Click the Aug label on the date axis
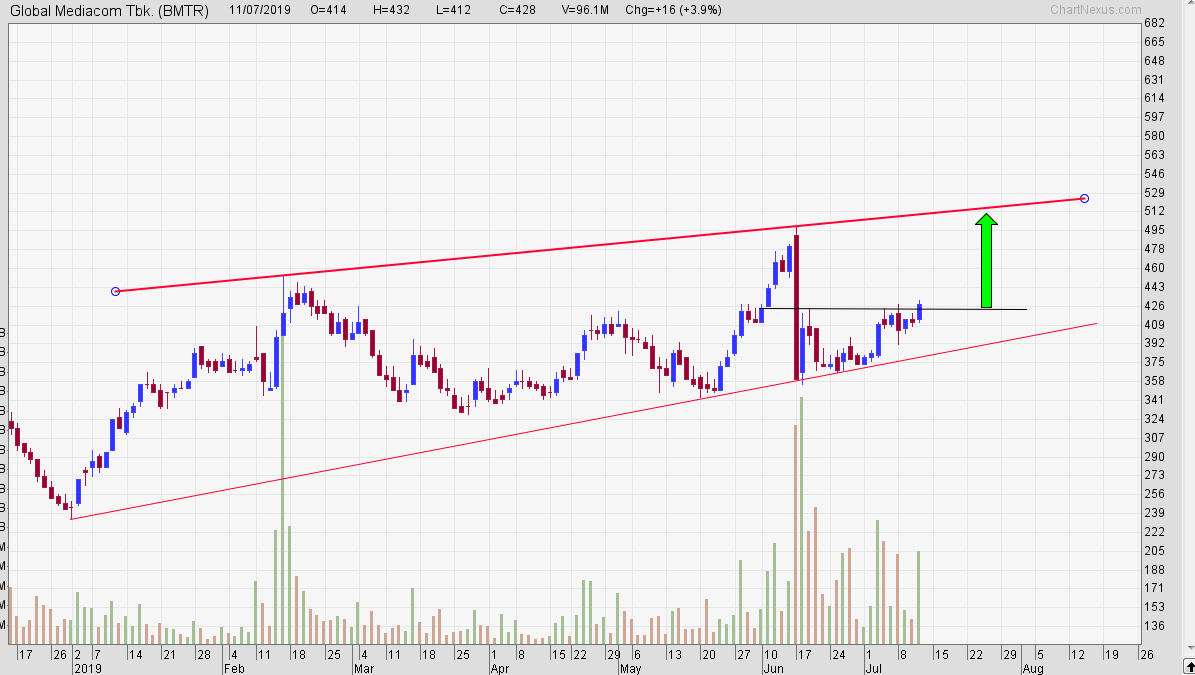 pyautogui.click(x=1034, y=668)
